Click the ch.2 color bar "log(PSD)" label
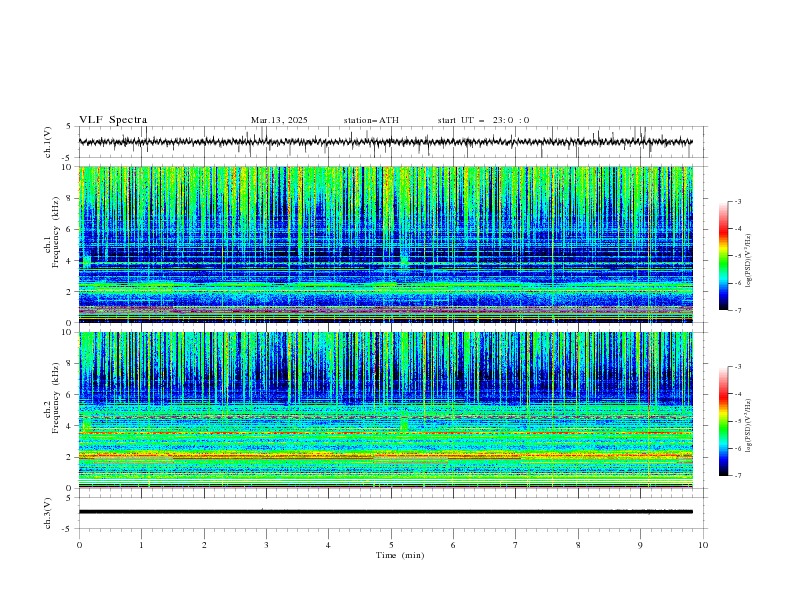Screen dimensions: 792x612 [x=748, y=426]
